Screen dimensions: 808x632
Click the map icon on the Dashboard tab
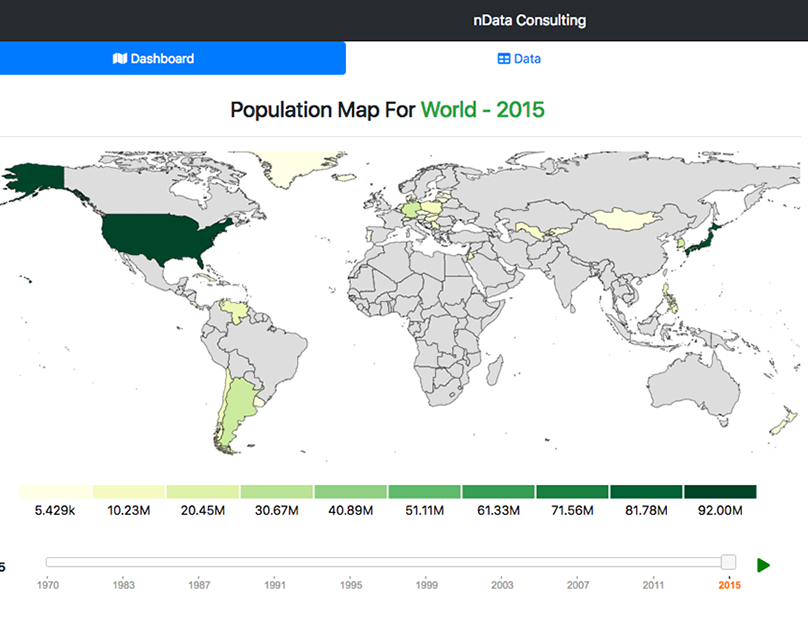coord(121,58)
